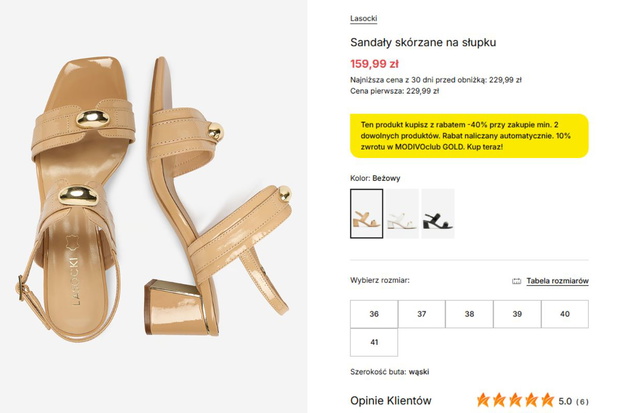Click the yellow -40% discount promo banner
Image resolution: width=620 pixels, height=413 pixels.
coord(469,136)
